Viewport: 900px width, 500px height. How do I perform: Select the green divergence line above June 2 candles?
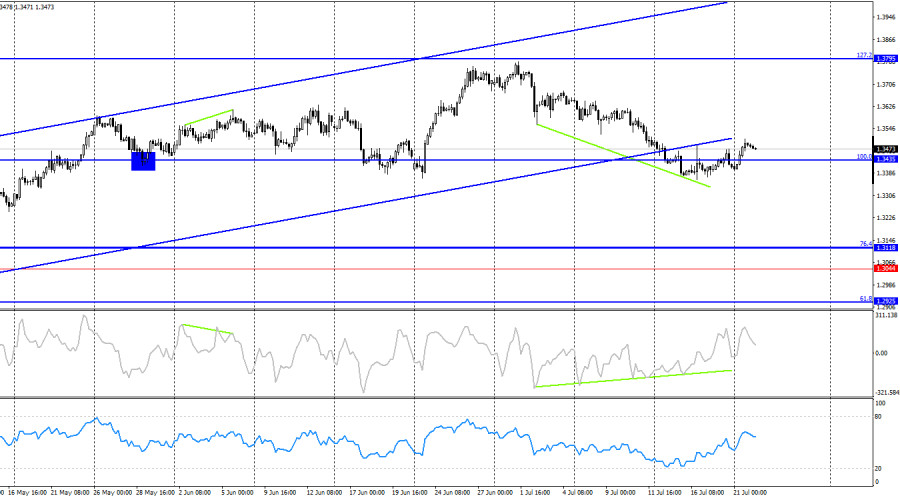tap(209, 117)
